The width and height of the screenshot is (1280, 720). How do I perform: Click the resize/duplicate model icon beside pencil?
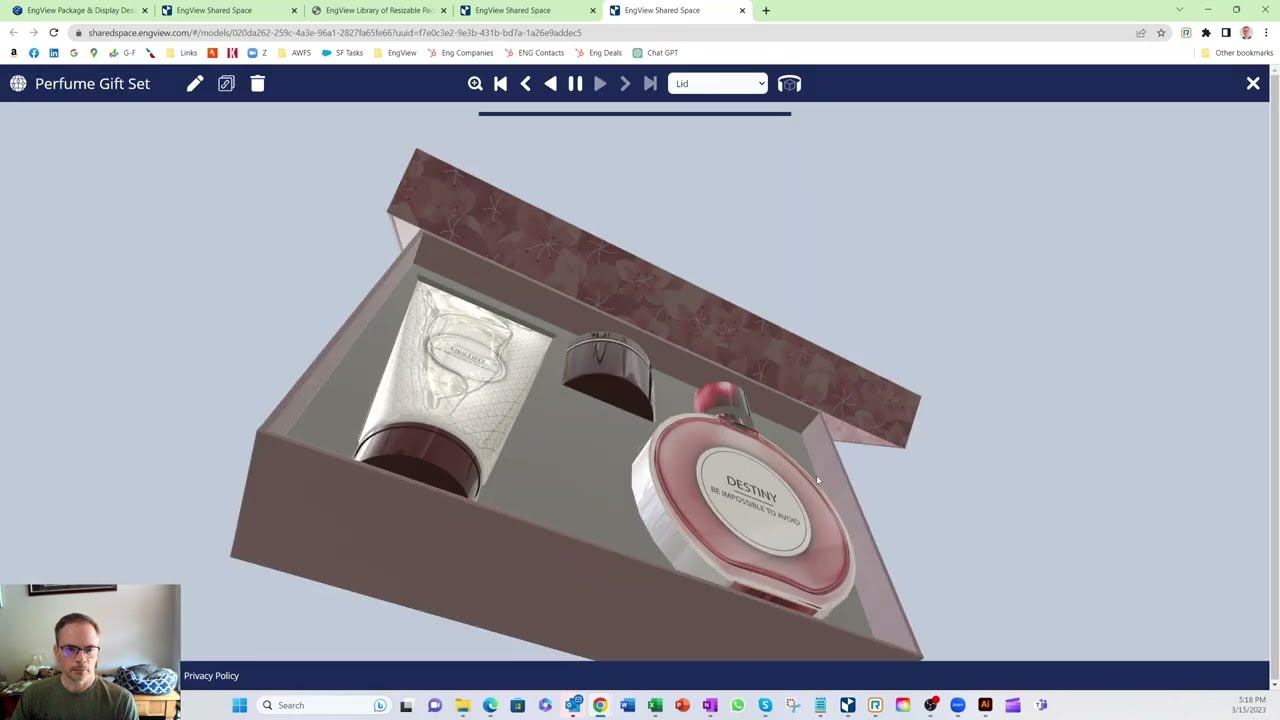click(x=226, y=84)
